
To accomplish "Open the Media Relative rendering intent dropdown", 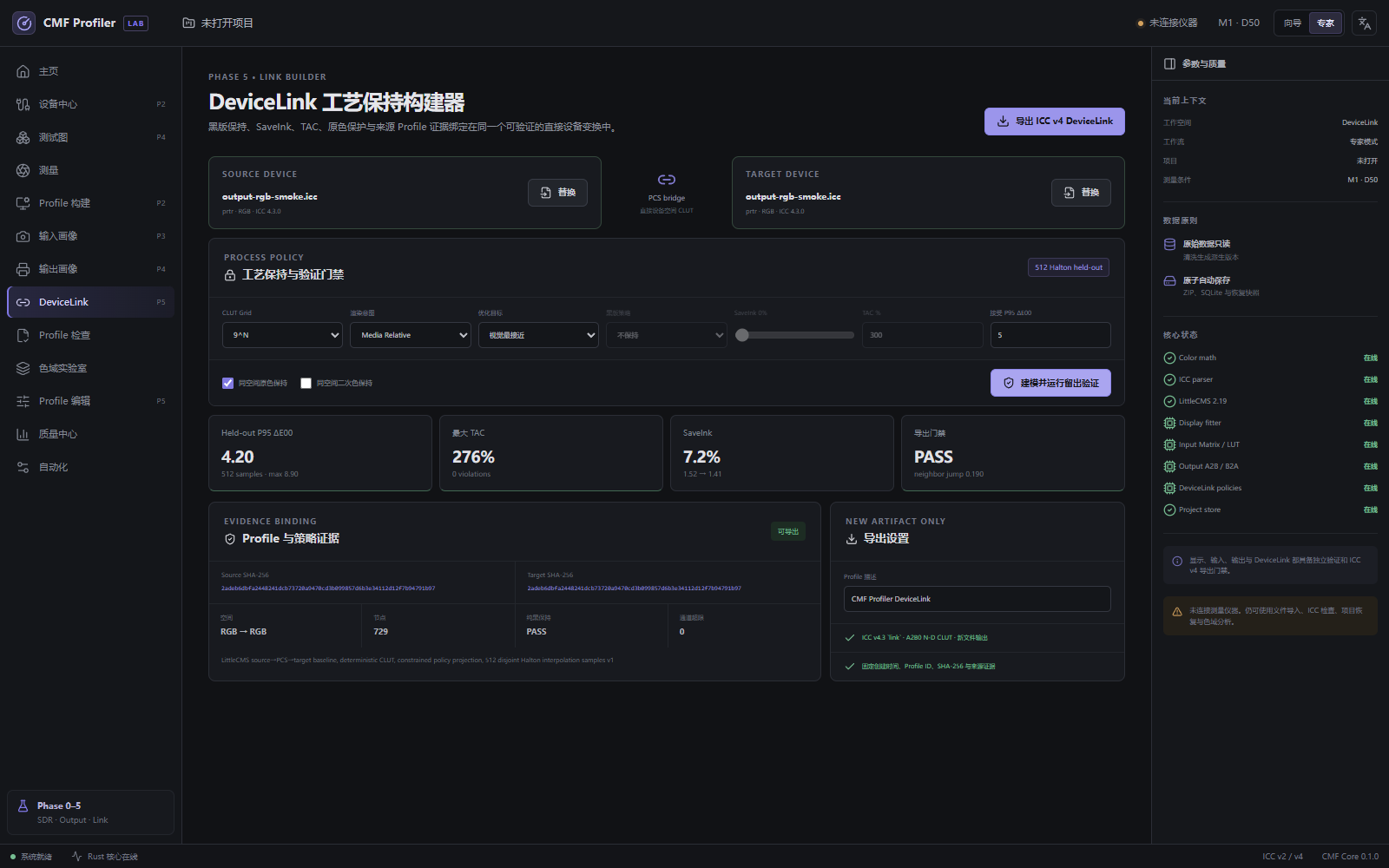I will 410,335.
